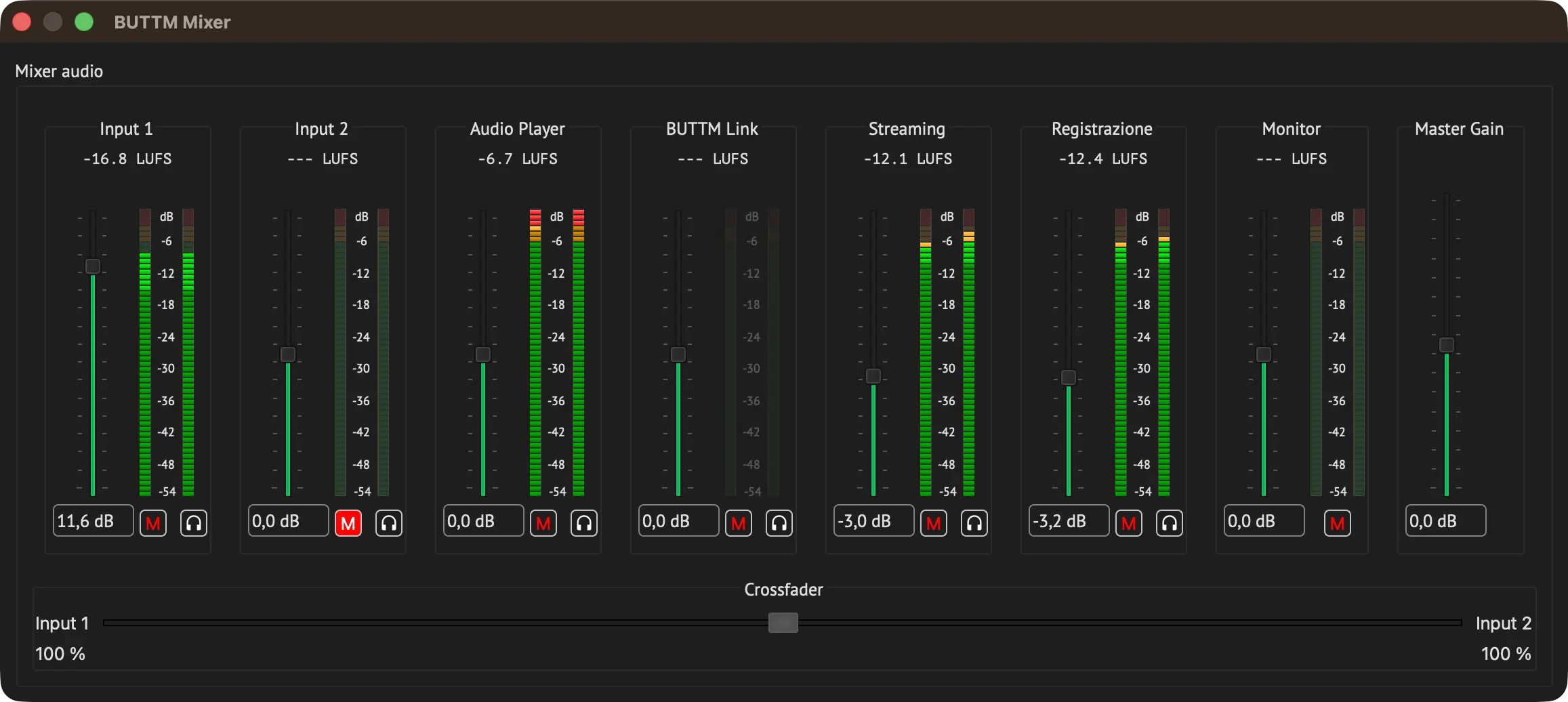
Task: Click the Input 1 volume fader handle
Action: [x=93, y=266]
